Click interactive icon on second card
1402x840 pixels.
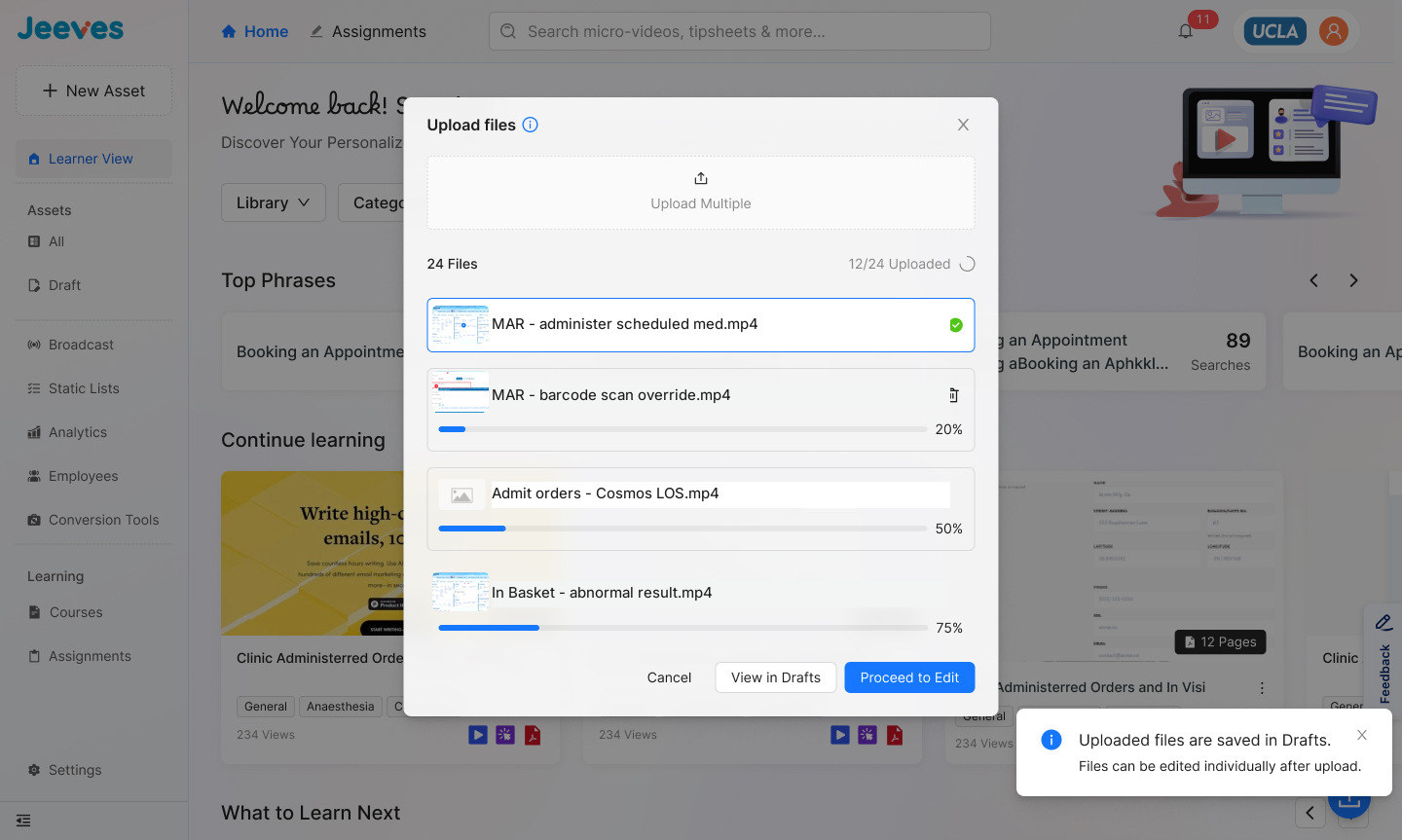pyautogui.click(x=867, y=735)
